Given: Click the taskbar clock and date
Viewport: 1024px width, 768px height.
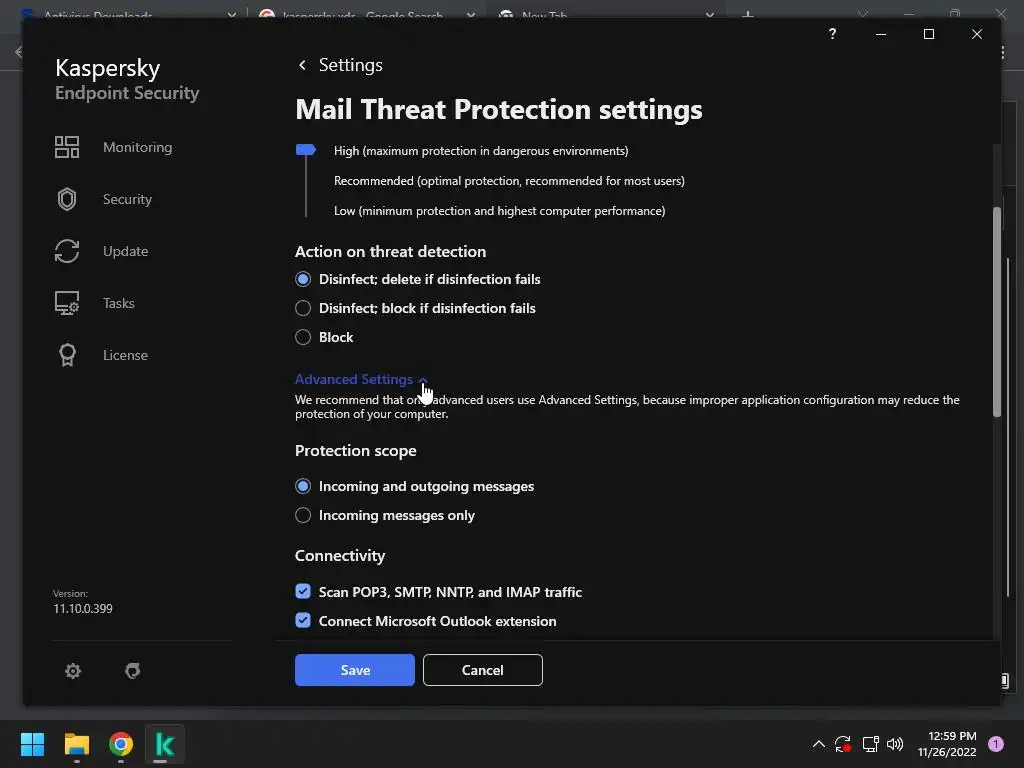Looking at the screenshot, I should coord(948,744).
